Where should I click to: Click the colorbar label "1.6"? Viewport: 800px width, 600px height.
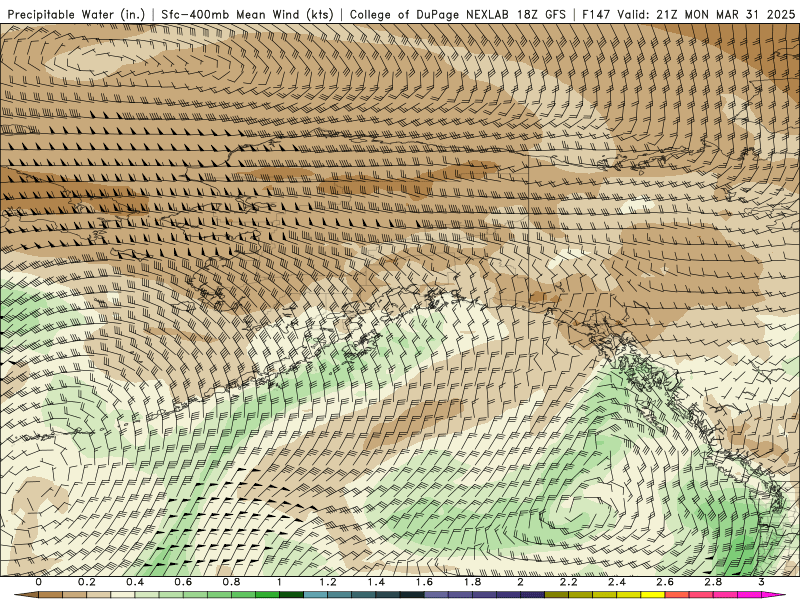[424, 582]
